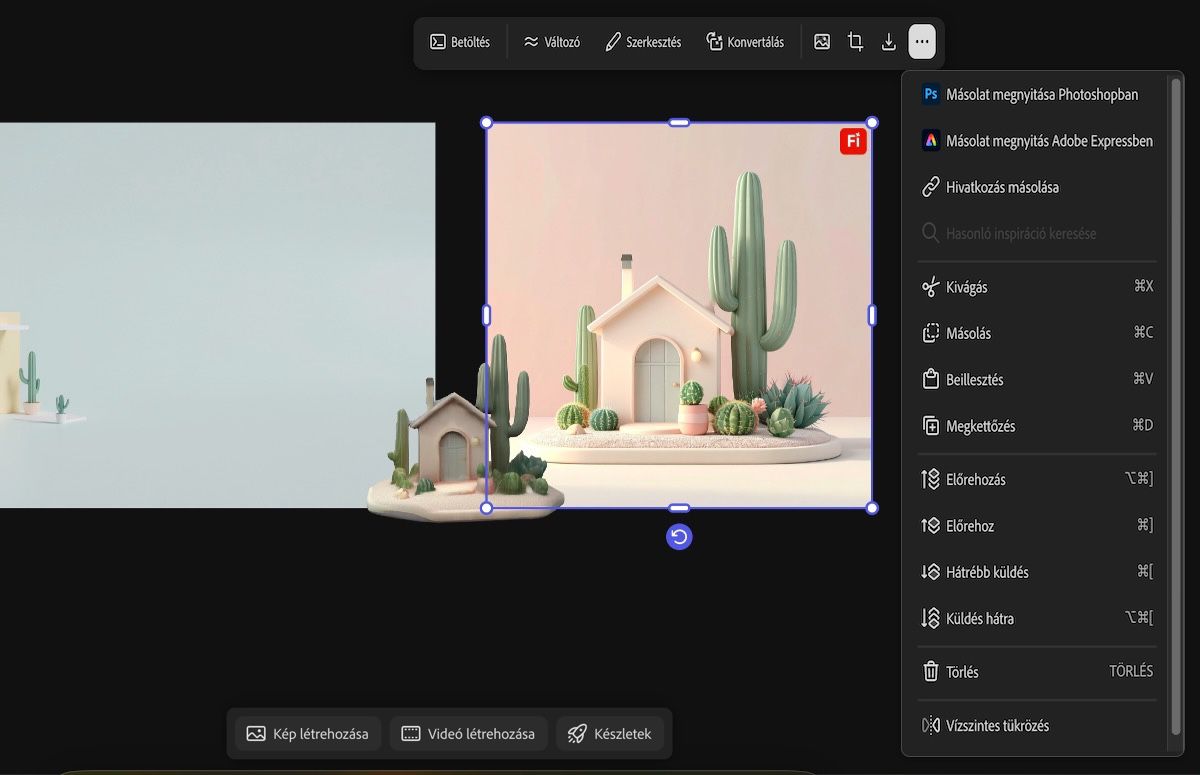This screenshot has width=1200, height=775.
Task: Click the image icon in top toolbar
Action: (822, 42)
